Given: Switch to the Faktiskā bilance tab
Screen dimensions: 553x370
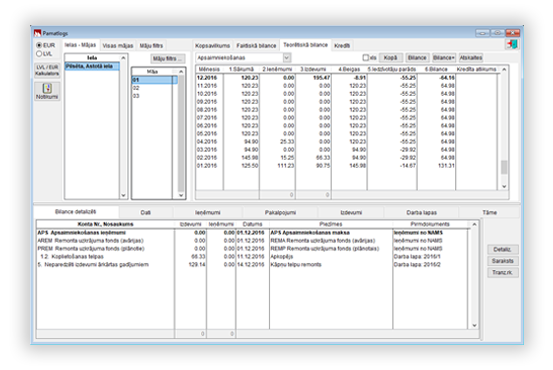Looking at the screenshot, I should (256, 46).
